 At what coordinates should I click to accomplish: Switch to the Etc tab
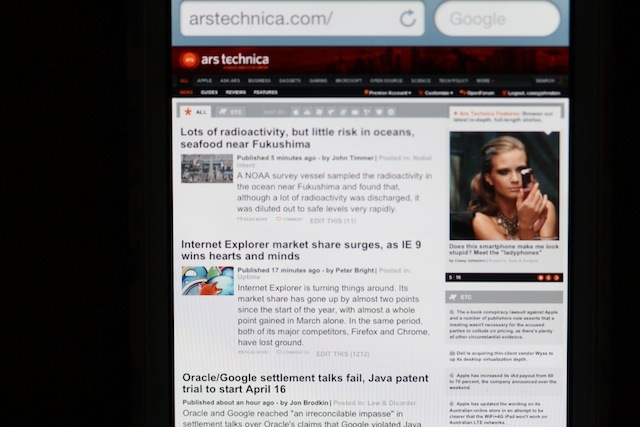pyautogui.click(x=231, y=112)
